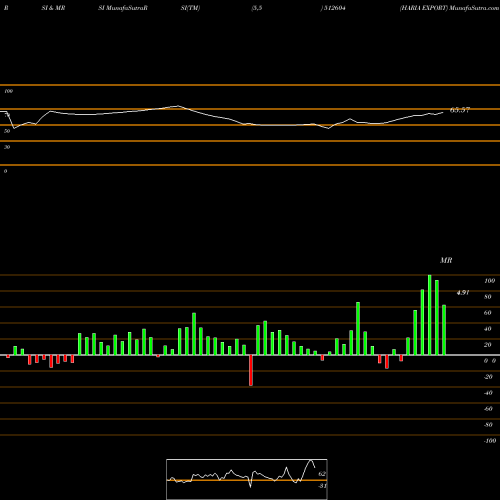The height and width of the screenshot is (500, 500).
Task: Click the tallest green bar in the MR histogram
Action: tap(430, 315)
